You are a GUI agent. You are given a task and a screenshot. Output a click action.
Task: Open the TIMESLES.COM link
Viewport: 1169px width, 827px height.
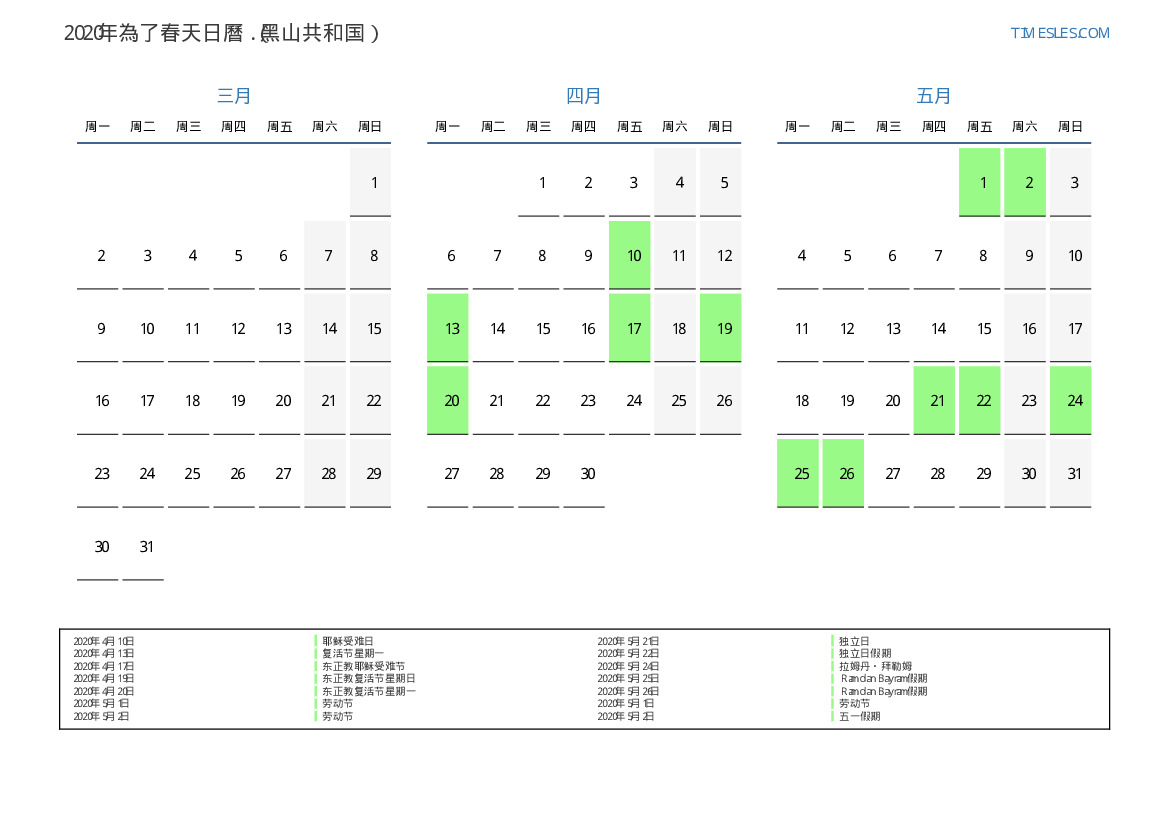click(x=1059, y=33)
